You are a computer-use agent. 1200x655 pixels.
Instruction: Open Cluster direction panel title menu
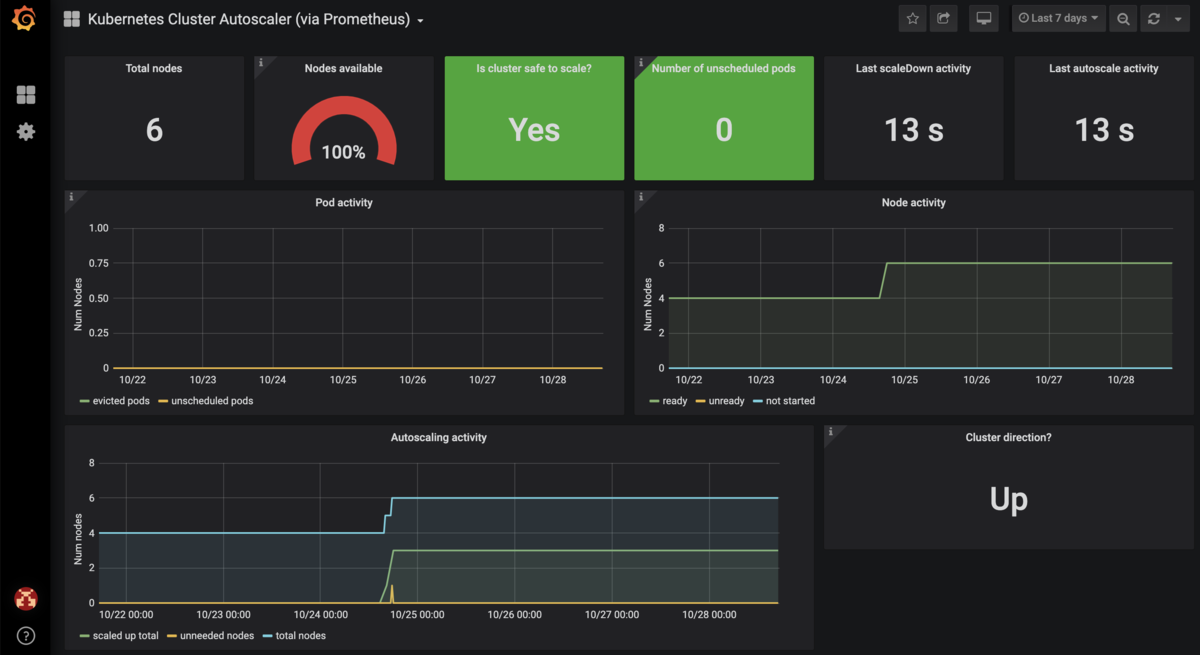pyautogui.click(x=1009, y=438)
